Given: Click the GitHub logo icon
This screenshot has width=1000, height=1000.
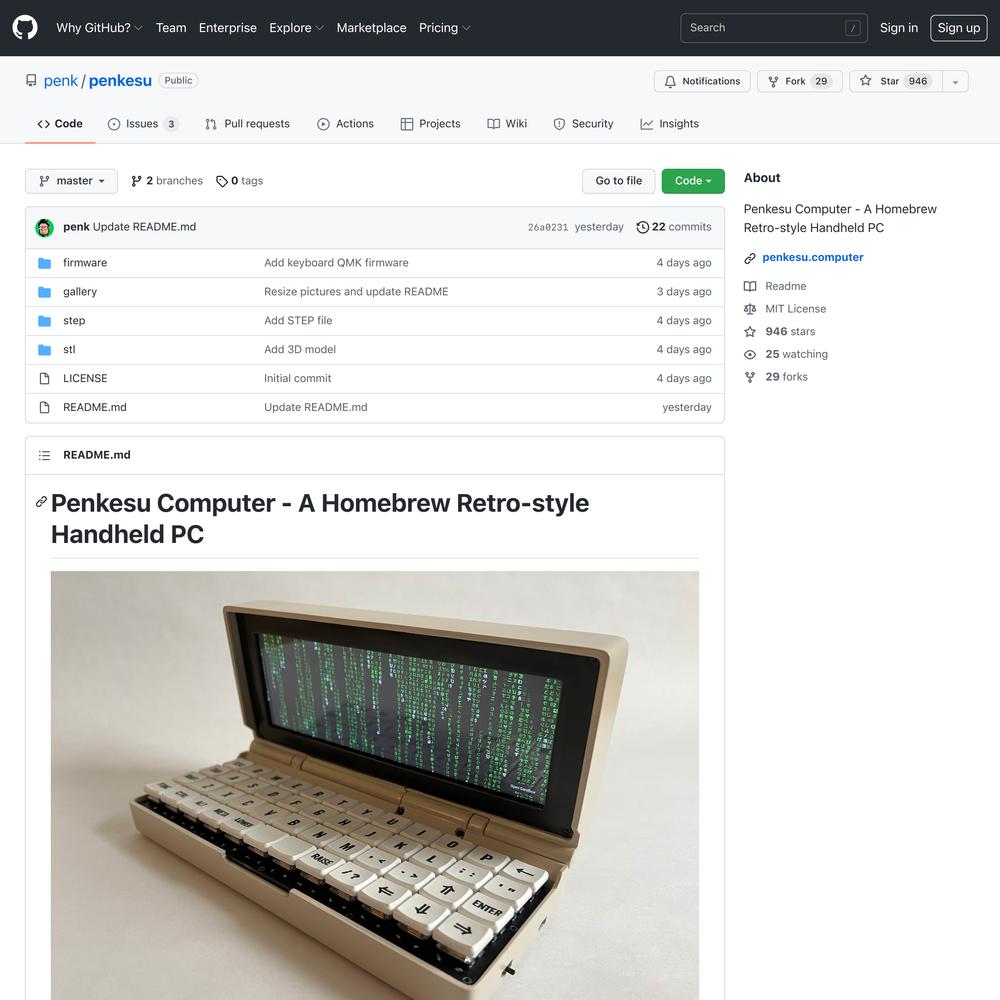Looking at the screenshot, I should point(25,28).
